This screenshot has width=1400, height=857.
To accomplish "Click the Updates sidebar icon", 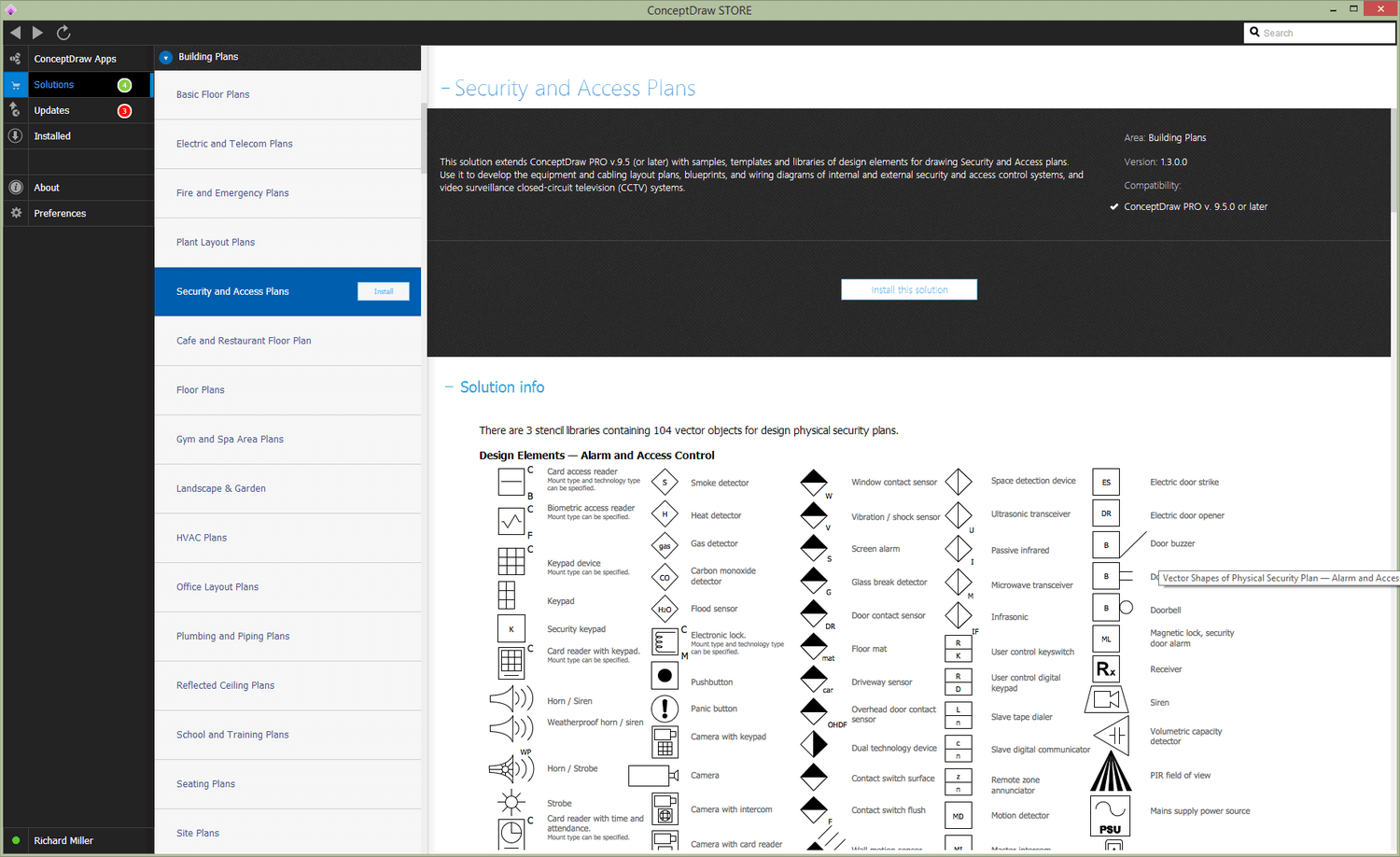I will (15, 110).
